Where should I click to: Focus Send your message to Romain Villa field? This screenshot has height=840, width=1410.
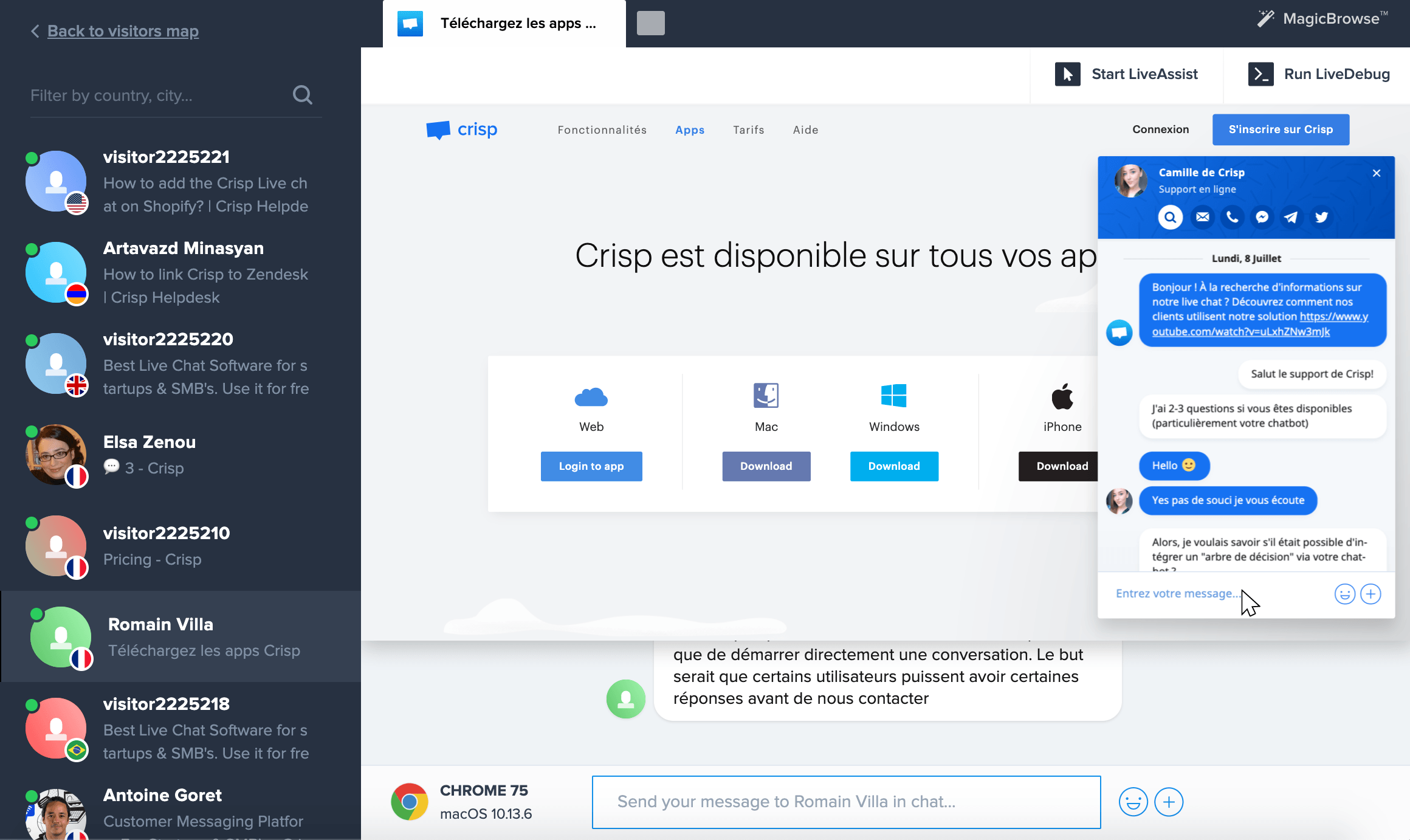[x=846, y=802]
